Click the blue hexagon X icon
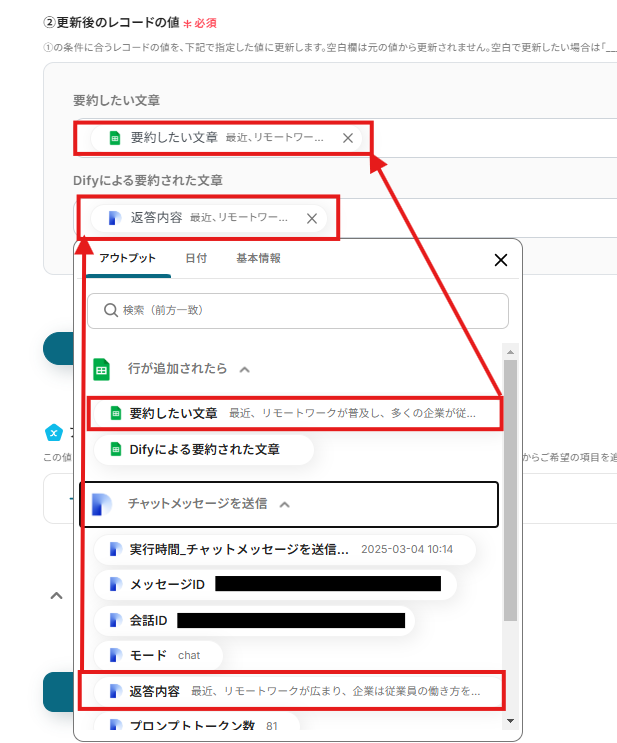617x743 pixels. point(54,432)
